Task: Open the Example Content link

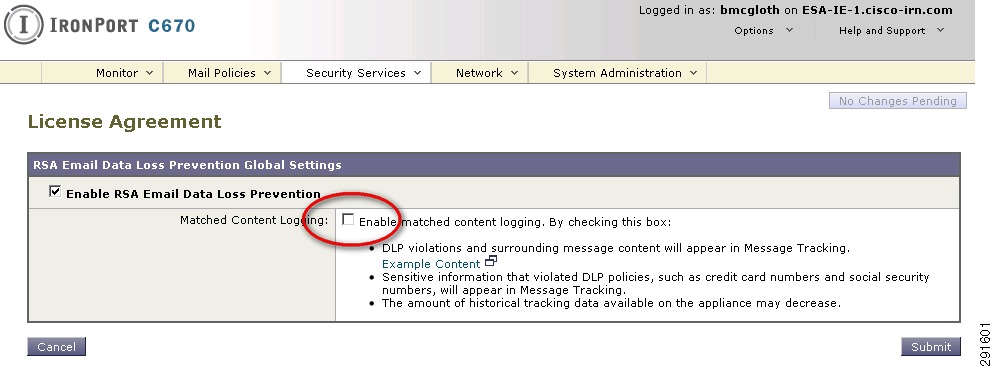Action: tap(431, 264)
